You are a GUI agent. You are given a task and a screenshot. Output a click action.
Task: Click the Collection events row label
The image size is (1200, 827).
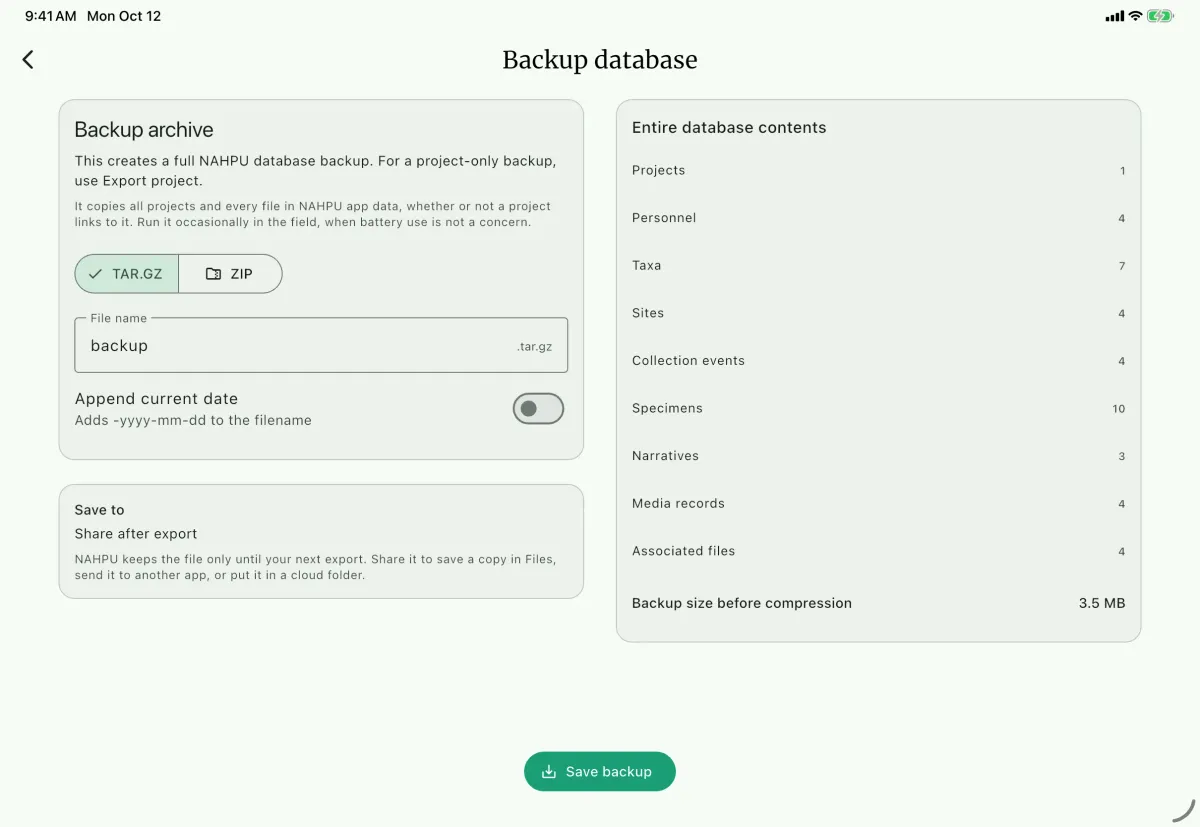(x=688, y=361)
